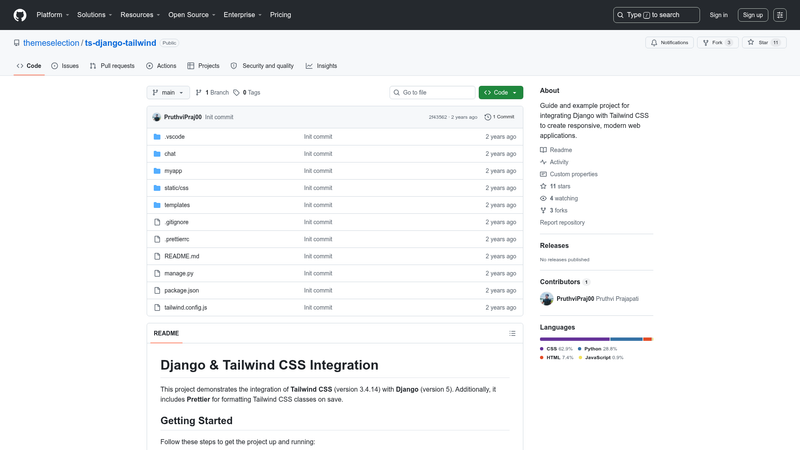View the 0 Tags link
The image size is (800, 450).
tap(247, 92)
